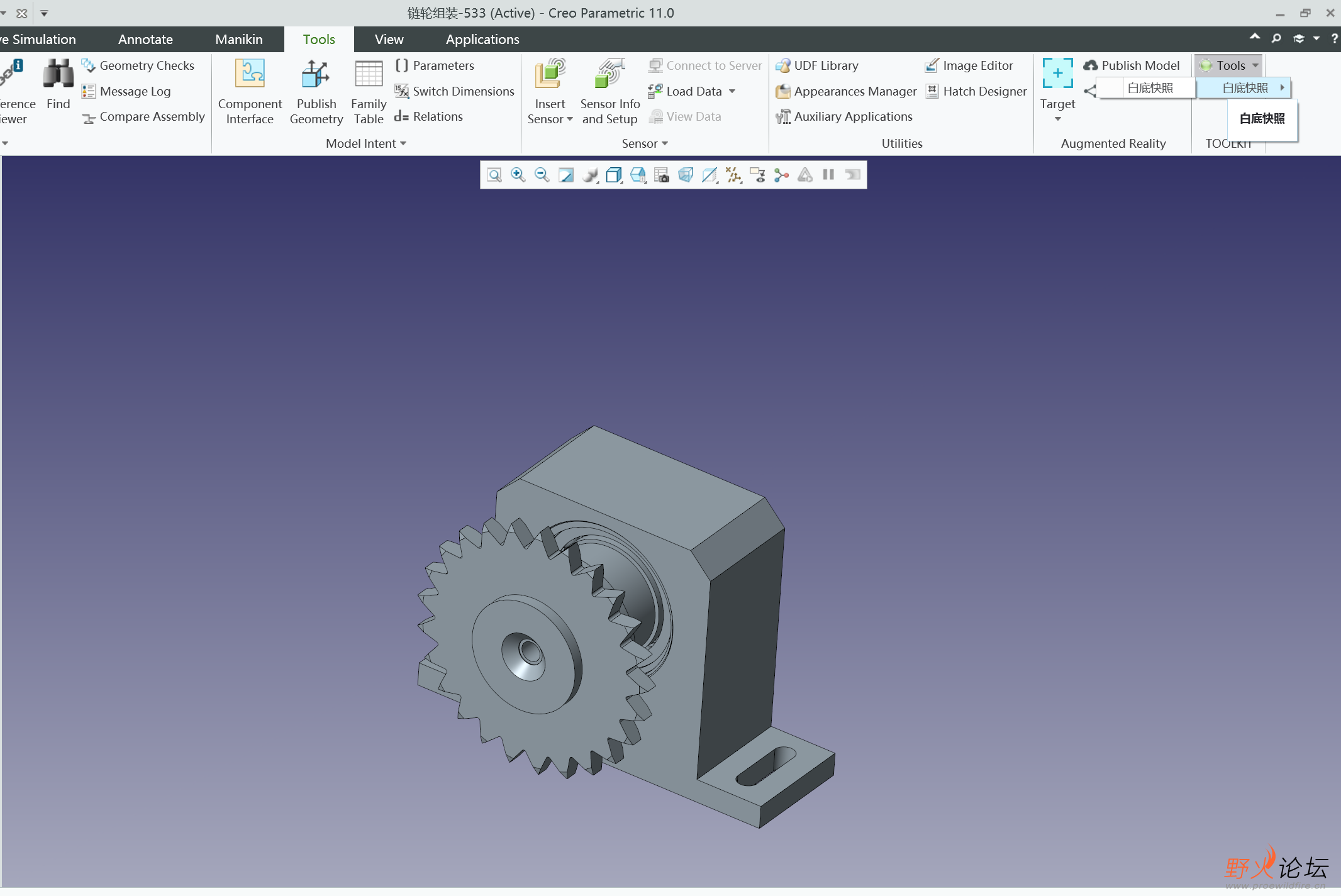This screenshot has height=896, width=1341.
Task: Launch Auxiliary Applications
Action: (x=844, y=117)
